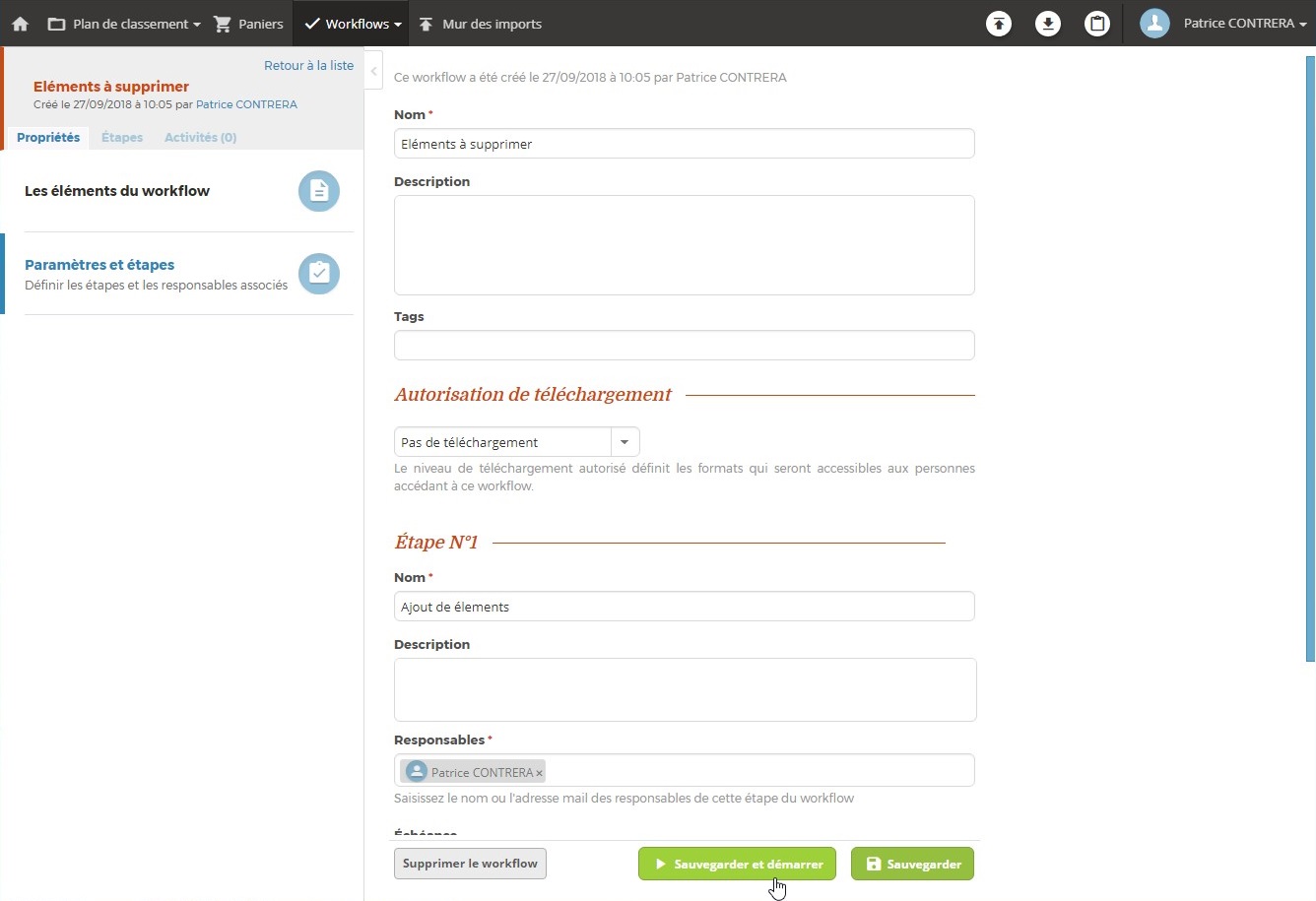Open Paniers using the shopping cart icon
This screenshot has height=901, width=1316.
point(225,23)
